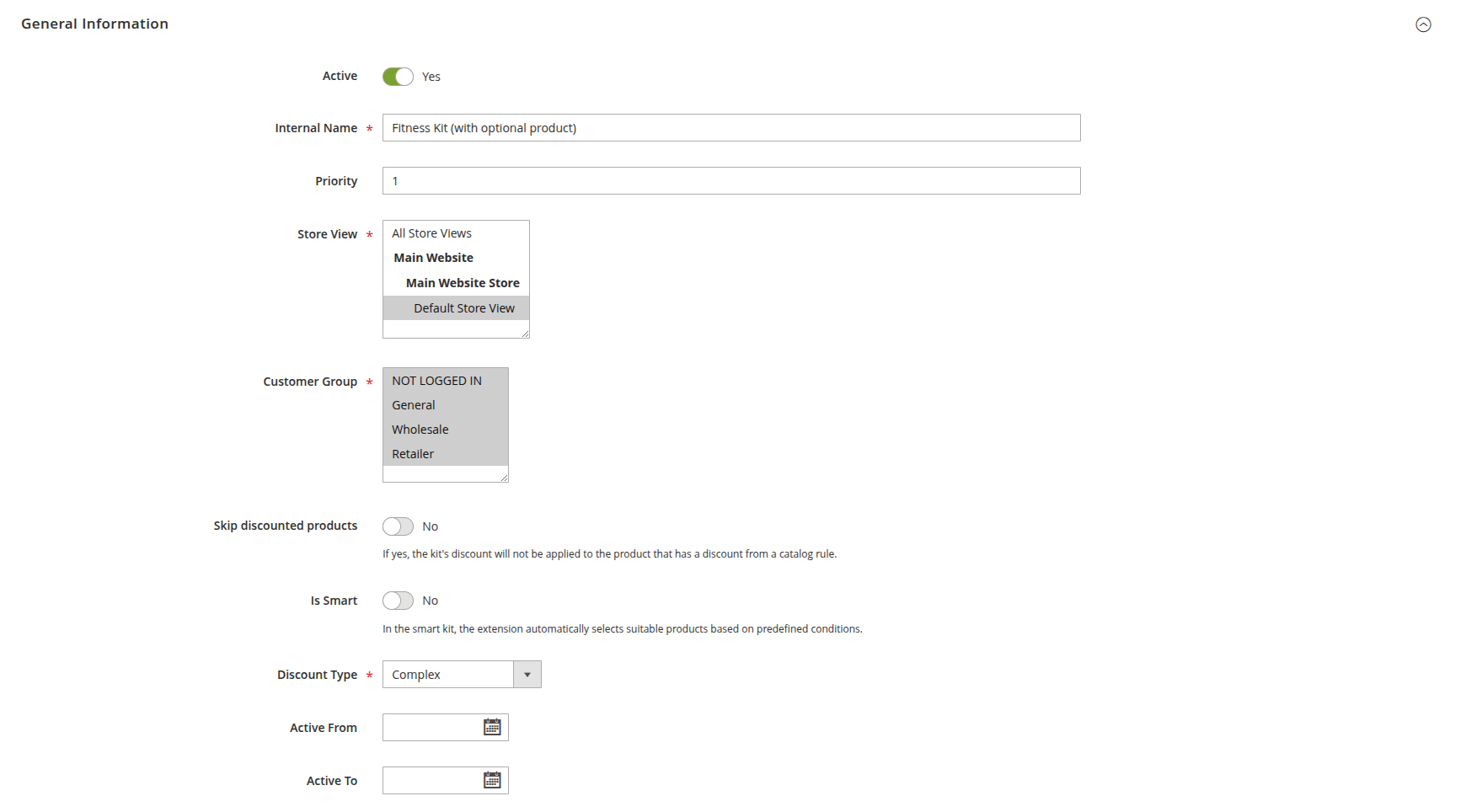1466x812 pixels.
Task: Open the Active From calendar picker
Action: tap(492, 728)
